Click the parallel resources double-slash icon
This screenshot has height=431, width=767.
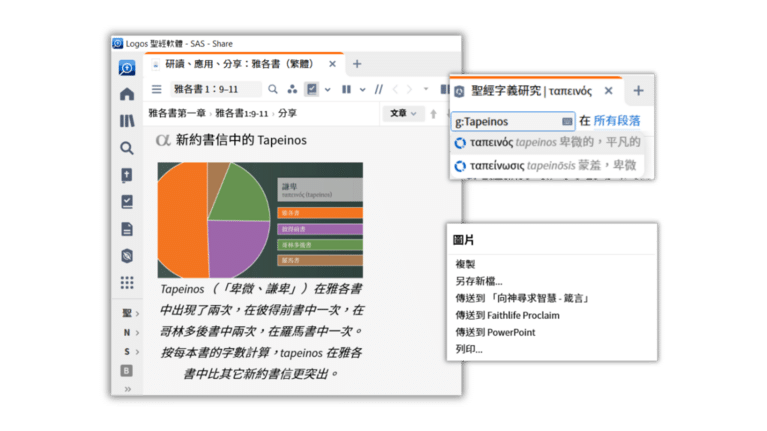379,89
